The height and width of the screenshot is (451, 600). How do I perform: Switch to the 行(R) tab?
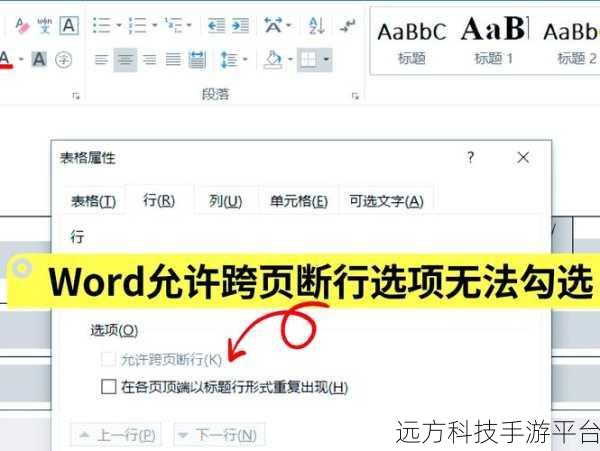pyautogui.click(x=159, y=200)
